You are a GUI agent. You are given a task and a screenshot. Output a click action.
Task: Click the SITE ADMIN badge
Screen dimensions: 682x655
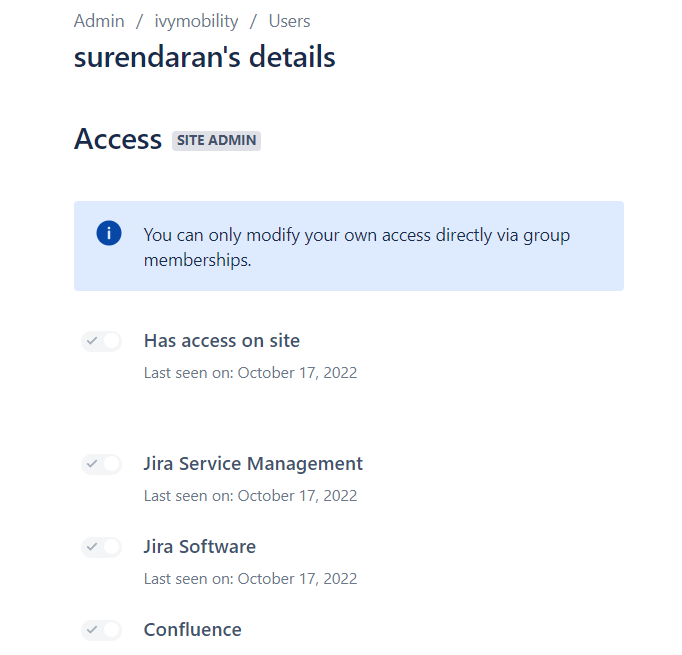click(216, 140)
